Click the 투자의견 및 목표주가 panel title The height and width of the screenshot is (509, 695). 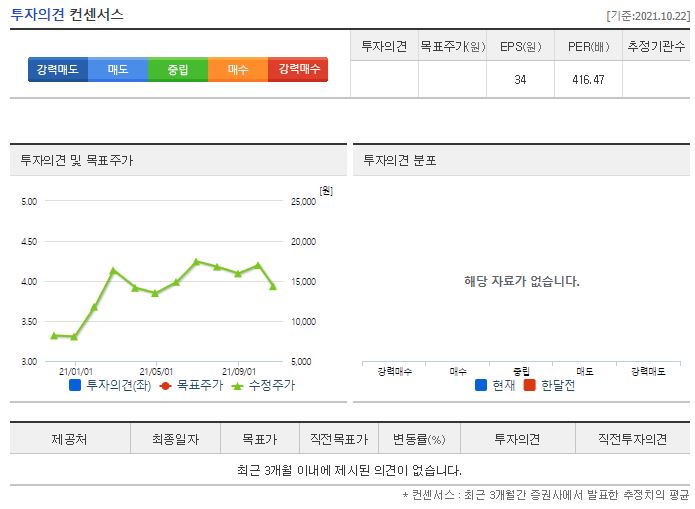(77, 160)
